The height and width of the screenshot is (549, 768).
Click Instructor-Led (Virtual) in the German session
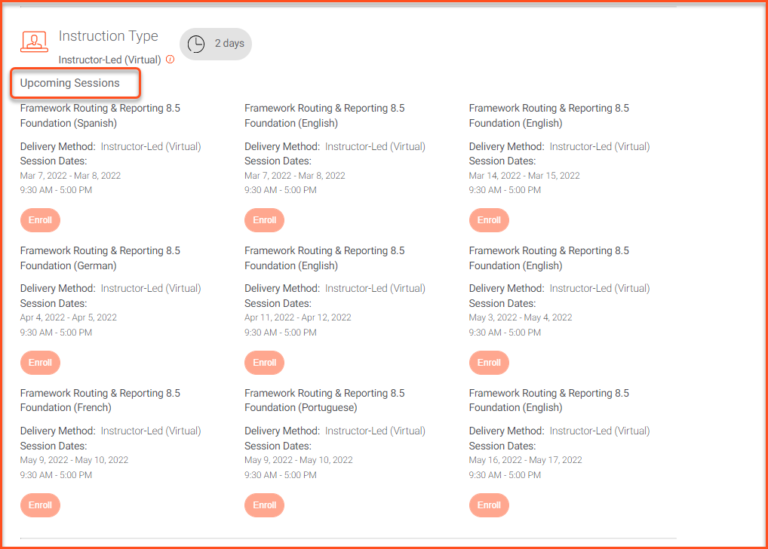[151, 289]
